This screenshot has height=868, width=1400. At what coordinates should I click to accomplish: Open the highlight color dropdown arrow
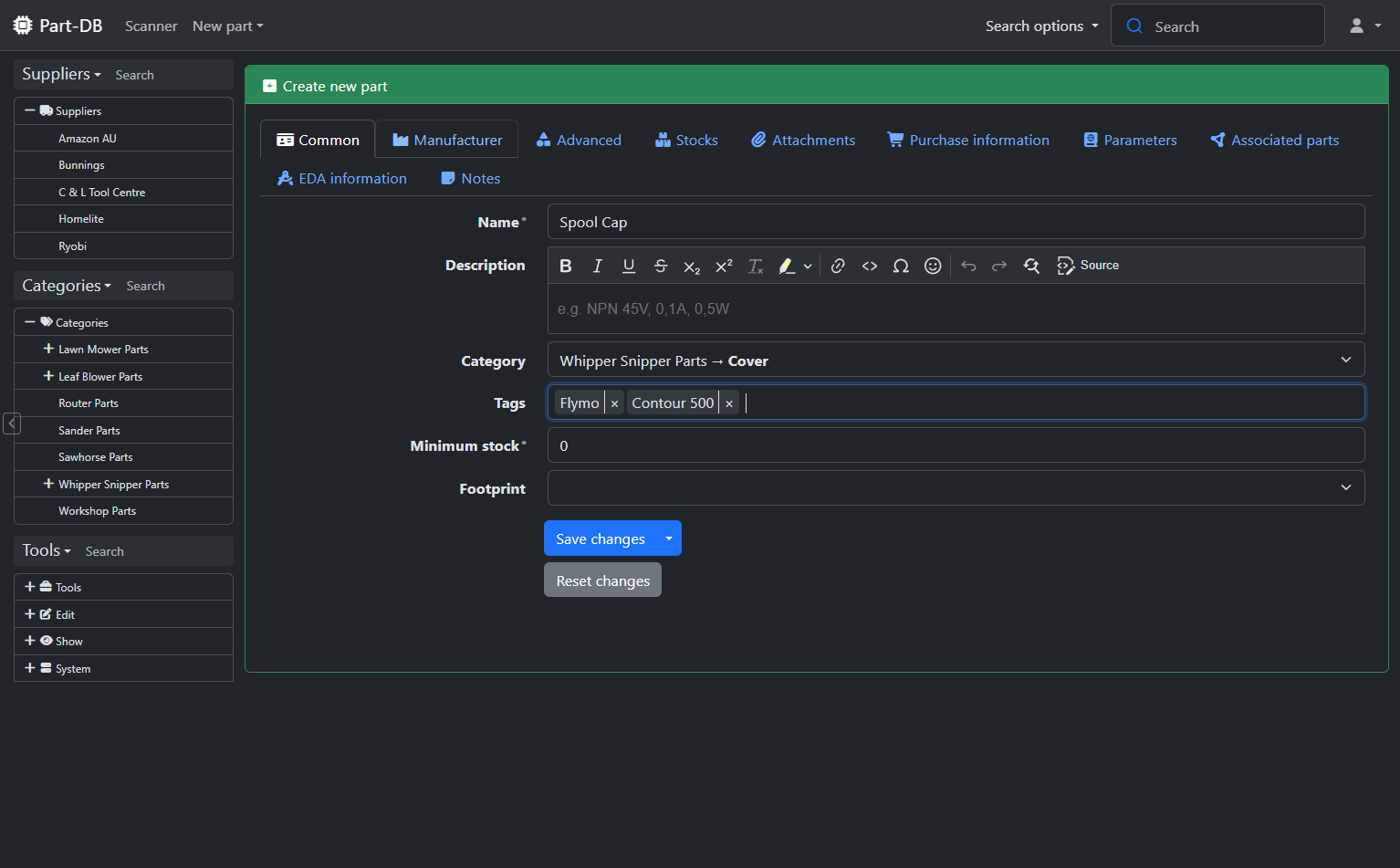[808, 266]
